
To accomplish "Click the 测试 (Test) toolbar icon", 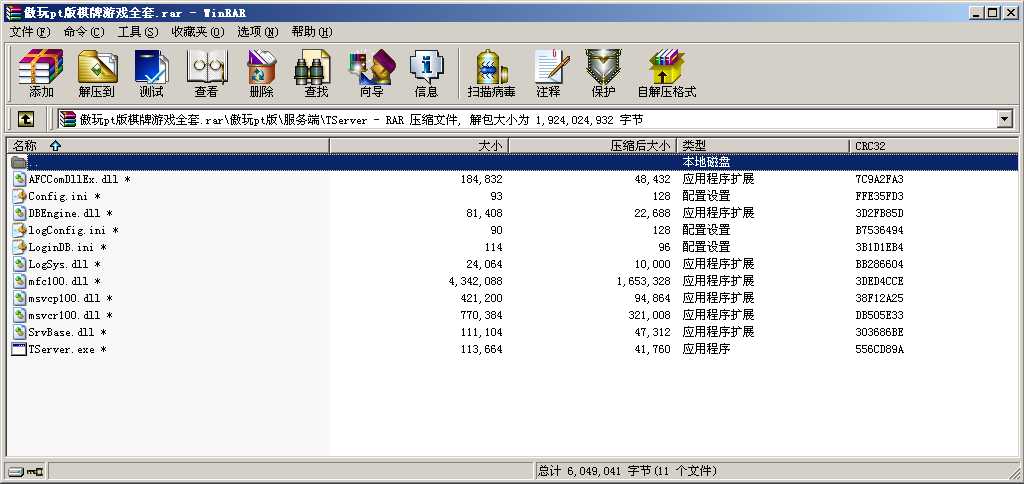I will coord(152,73).
